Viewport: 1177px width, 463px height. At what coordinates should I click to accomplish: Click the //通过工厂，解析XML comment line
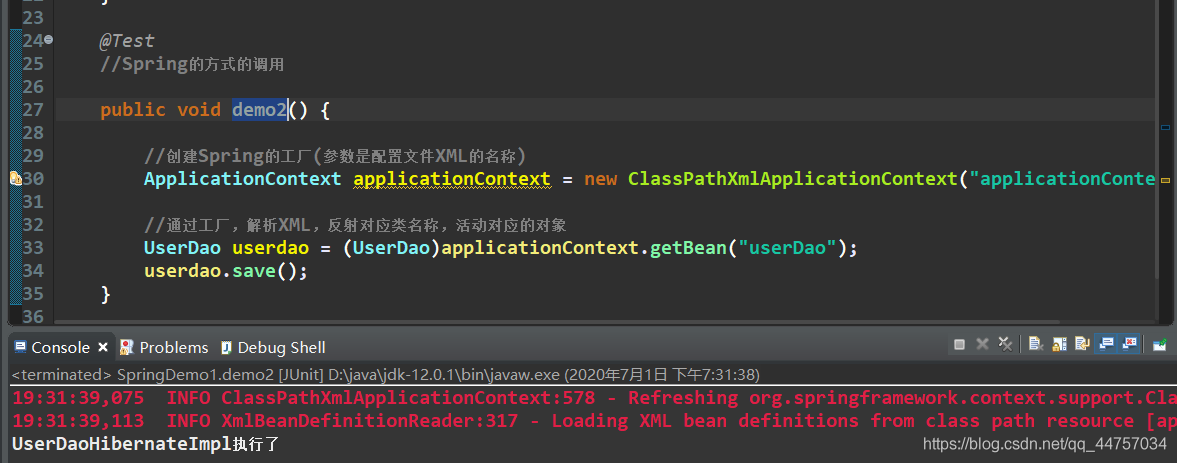(x=355, y=225)
